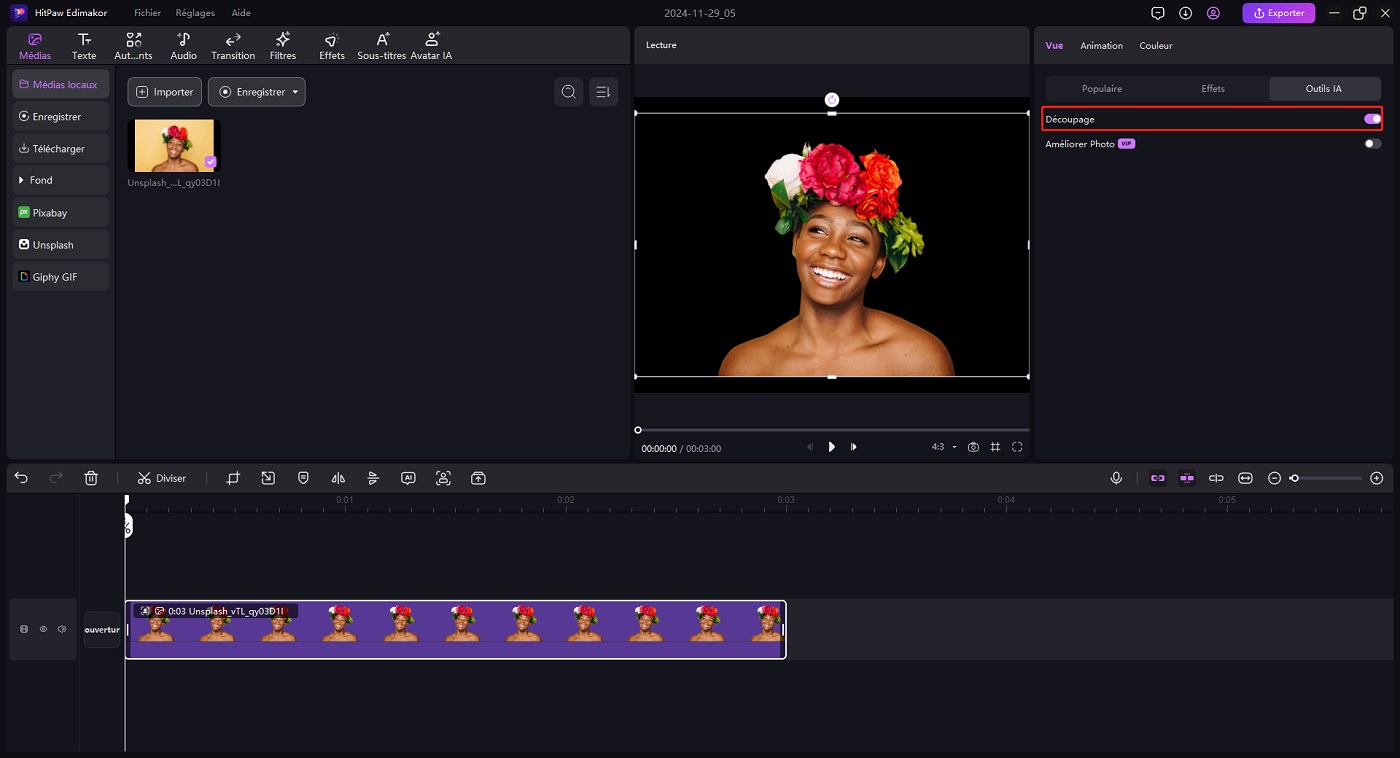Click the undo arrow in the timeline toolbar
The width and height of the screenshot is (1400, 758).
(21, 478)
